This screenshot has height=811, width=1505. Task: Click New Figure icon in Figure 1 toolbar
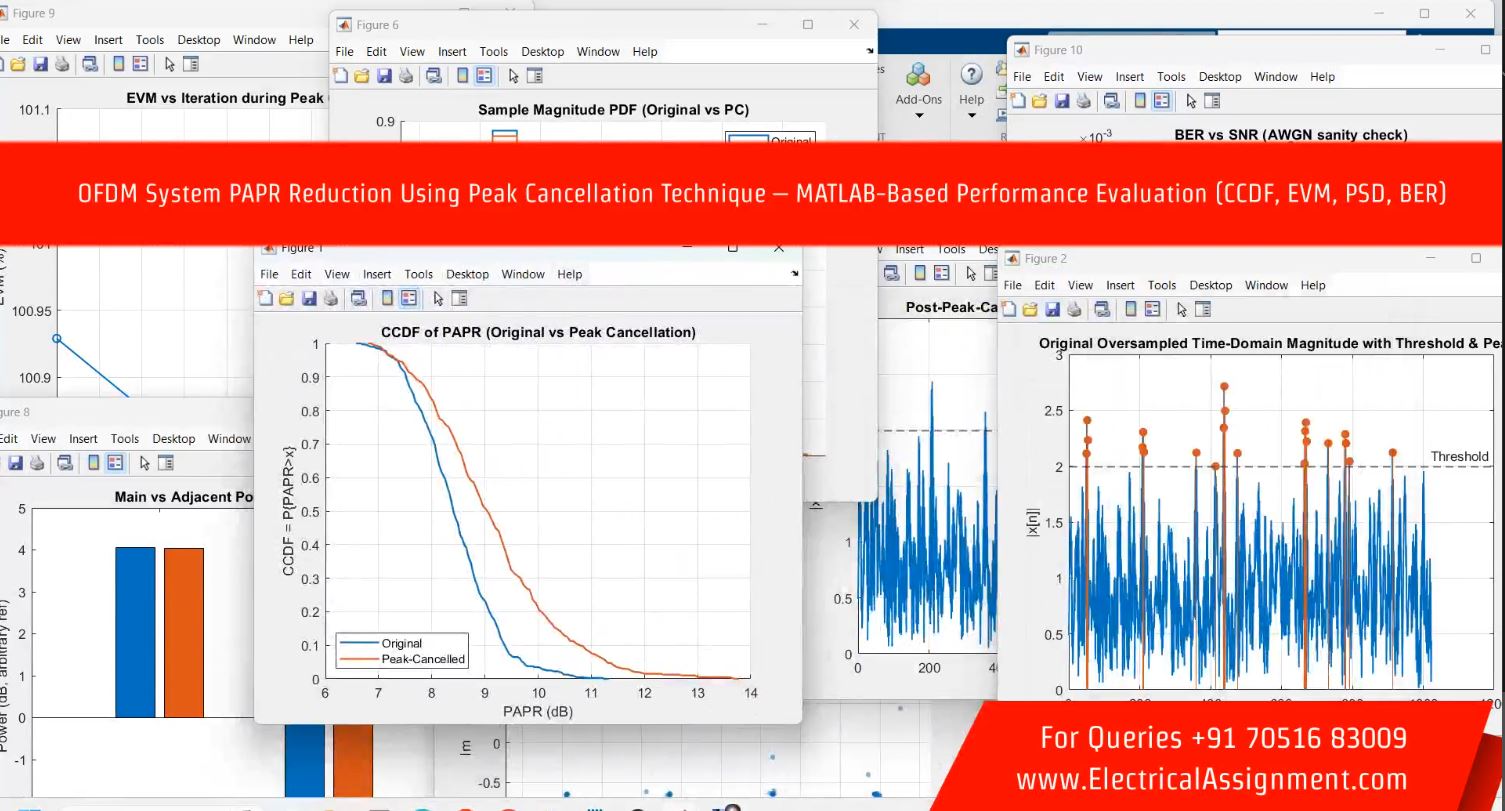[x=266, y=298]
